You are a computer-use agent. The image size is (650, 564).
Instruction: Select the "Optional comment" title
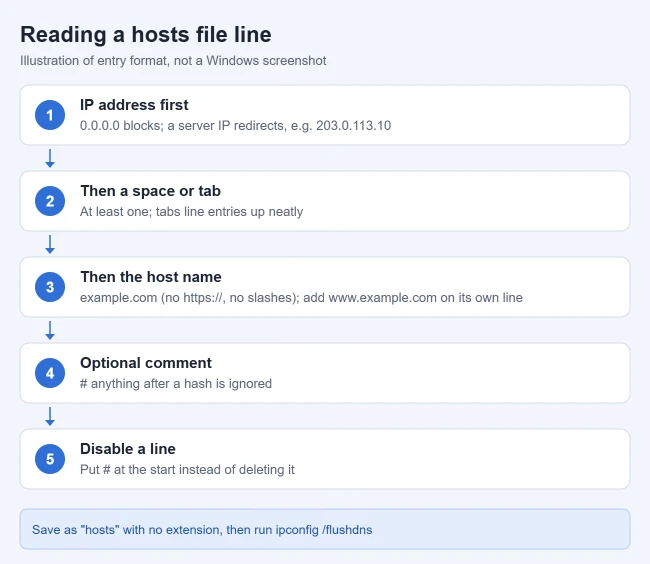(146, 363)
